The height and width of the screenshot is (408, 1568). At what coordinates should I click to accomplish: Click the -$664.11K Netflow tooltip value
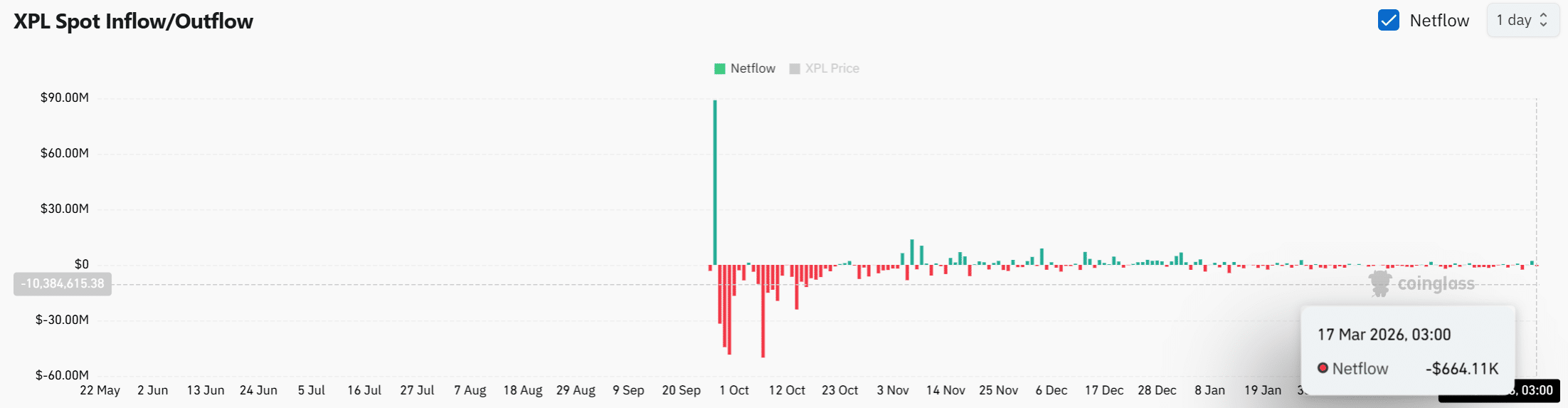tap(1462, 368)
